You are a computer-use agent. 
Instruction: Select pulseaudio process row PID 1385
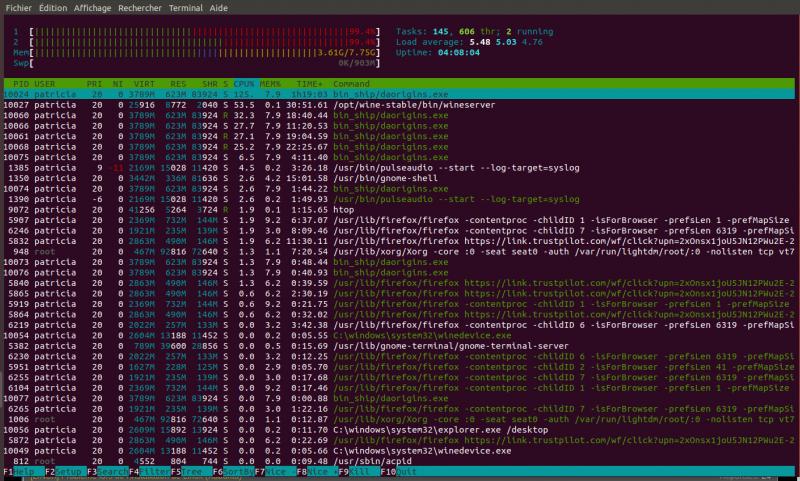coord(399,167)
